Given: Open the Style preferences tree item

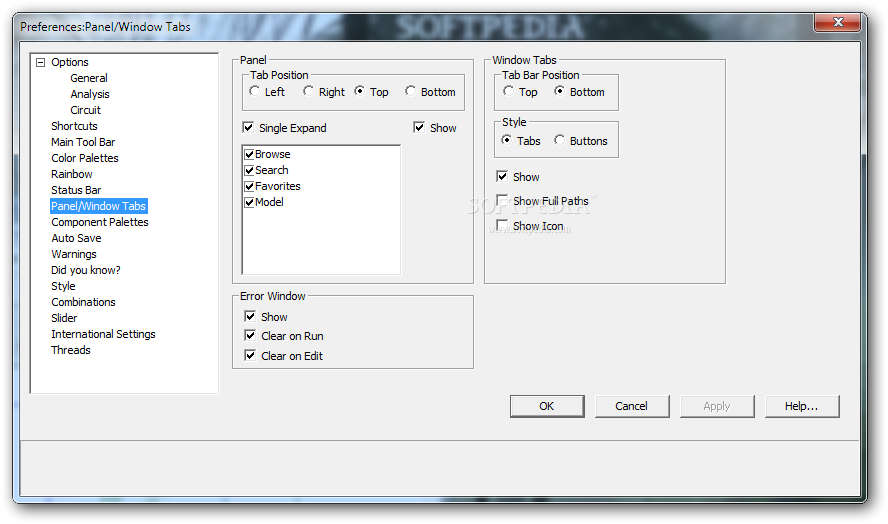Looking at the screenshot, I should [x=63, y=286].
